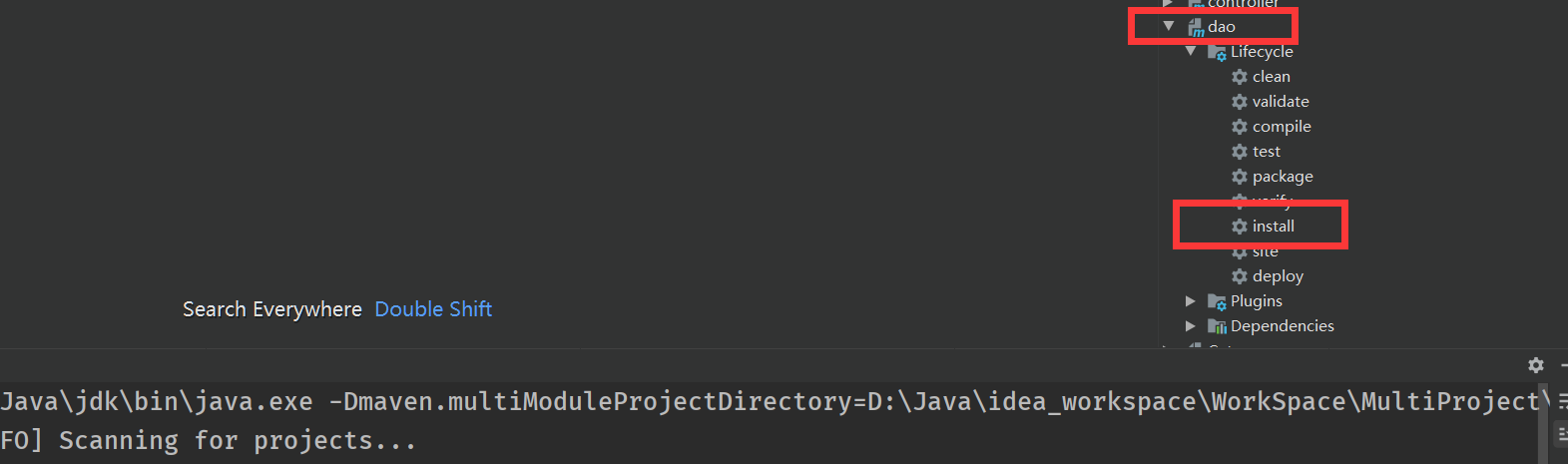Click the dao Maven module icon
This screenshot has width=1568, height=464.
(1196, 27)
